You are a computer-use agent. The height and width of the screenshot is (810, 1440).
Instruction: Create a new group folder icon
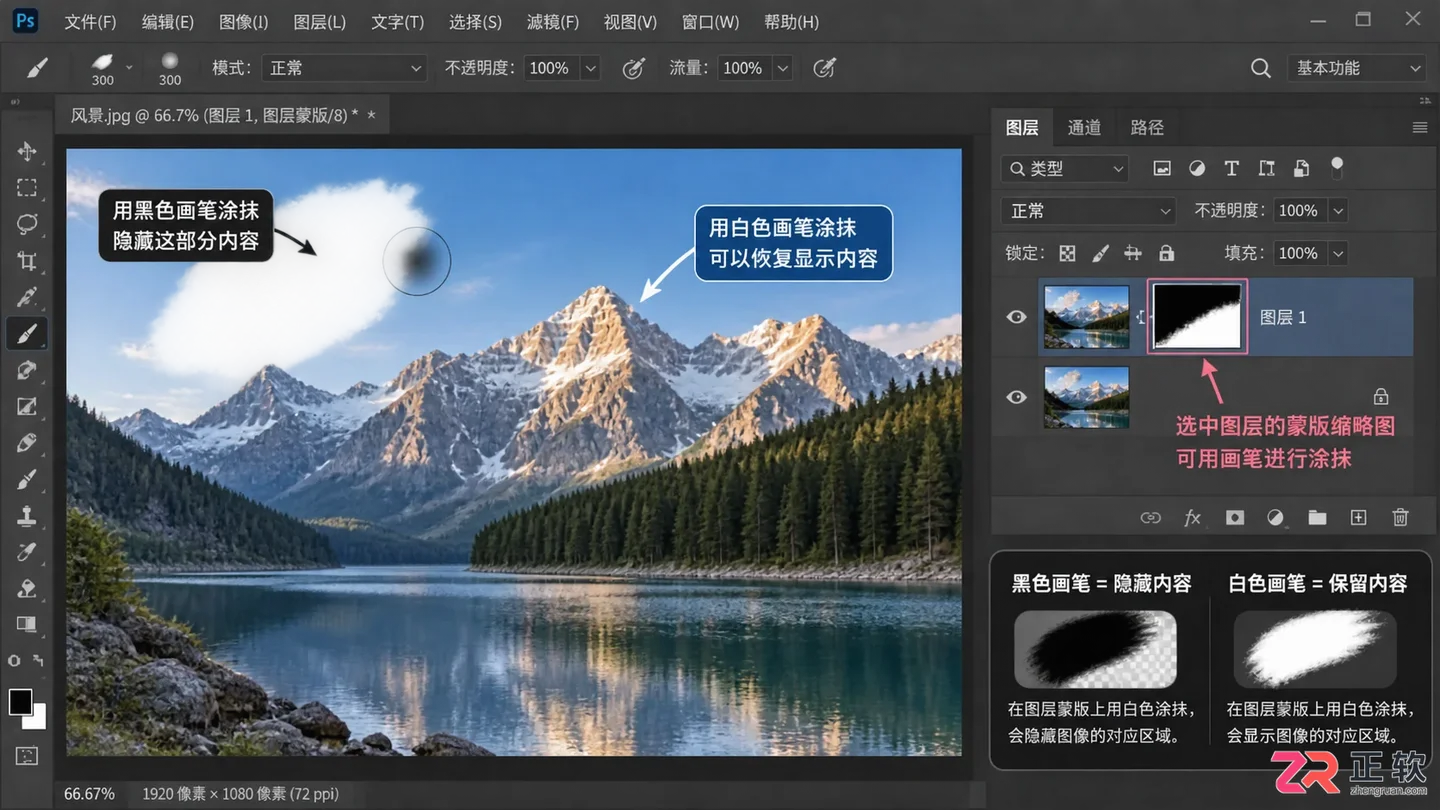click(1317, 517)
